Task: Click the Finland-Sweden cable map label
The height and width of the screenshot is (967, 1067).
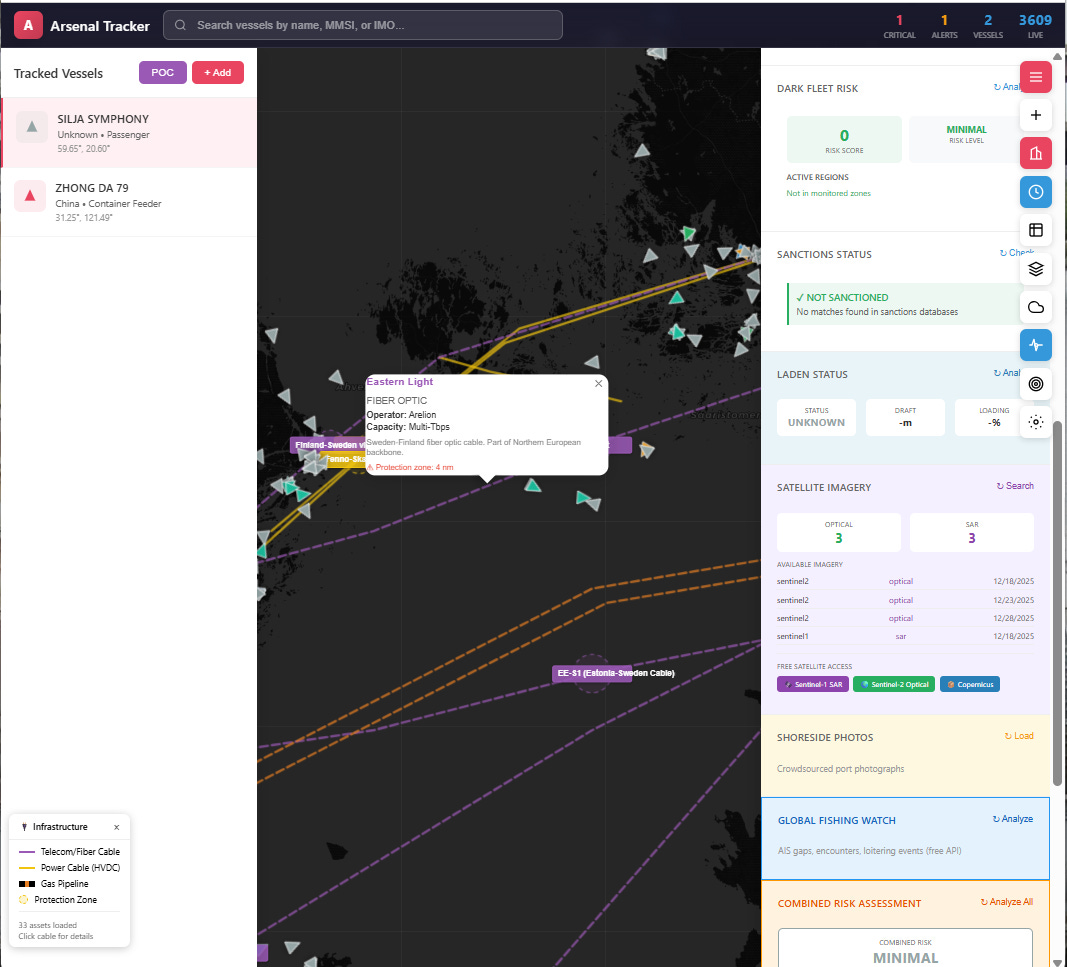Action: (328, 445)
